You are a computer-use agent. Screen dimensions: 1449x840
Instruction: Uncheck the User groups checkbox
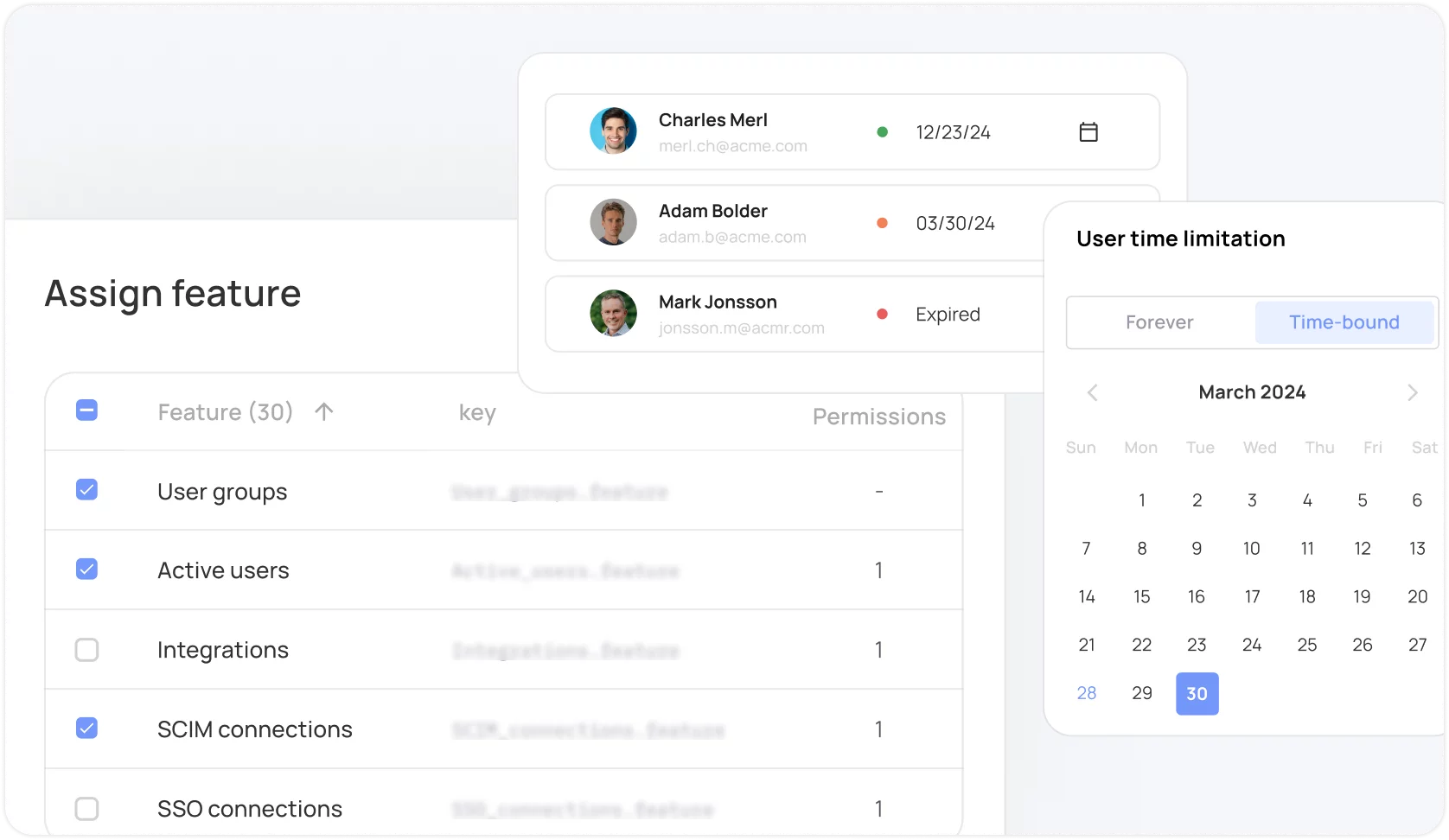point(86,490)
